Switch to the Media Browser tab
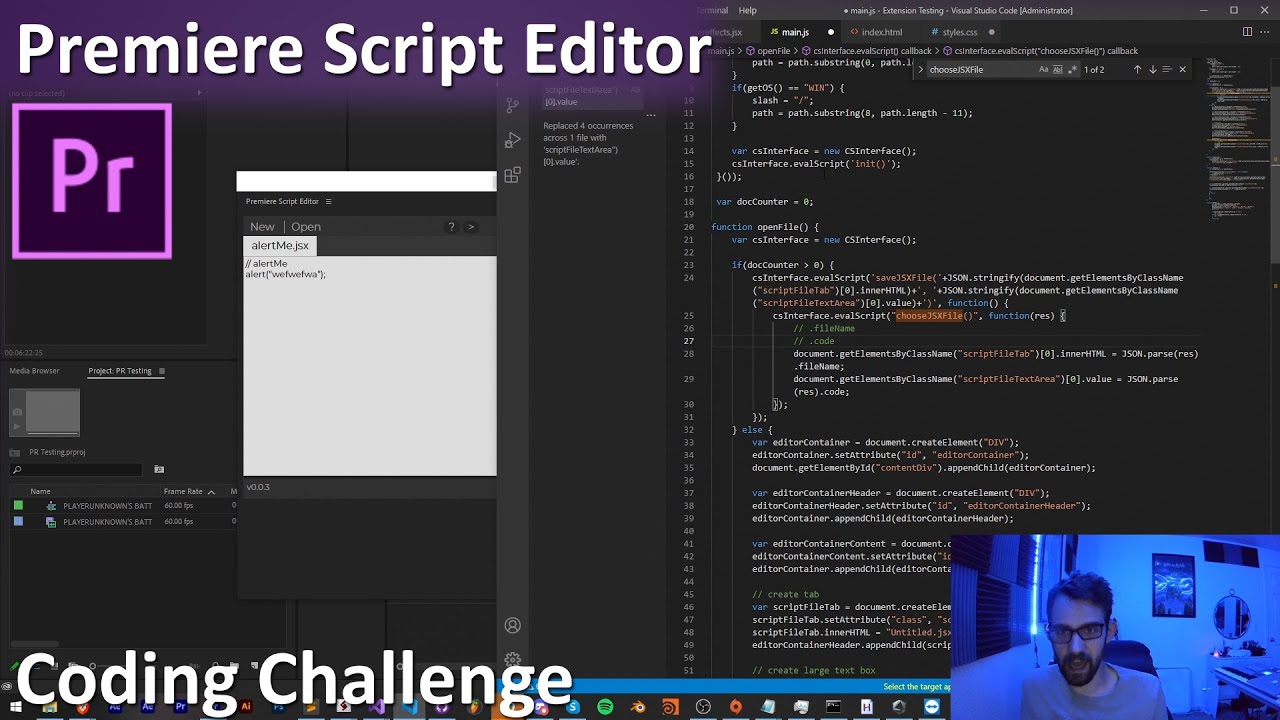1280x720 pixels. (35, 371)
